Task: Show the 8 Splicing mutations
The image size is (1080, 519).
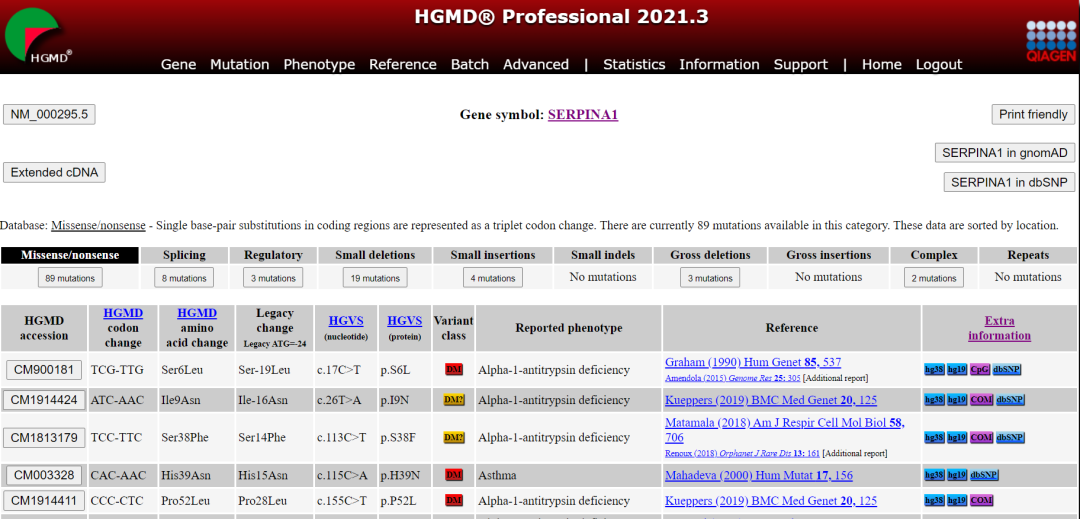Action: pos(184,278)
